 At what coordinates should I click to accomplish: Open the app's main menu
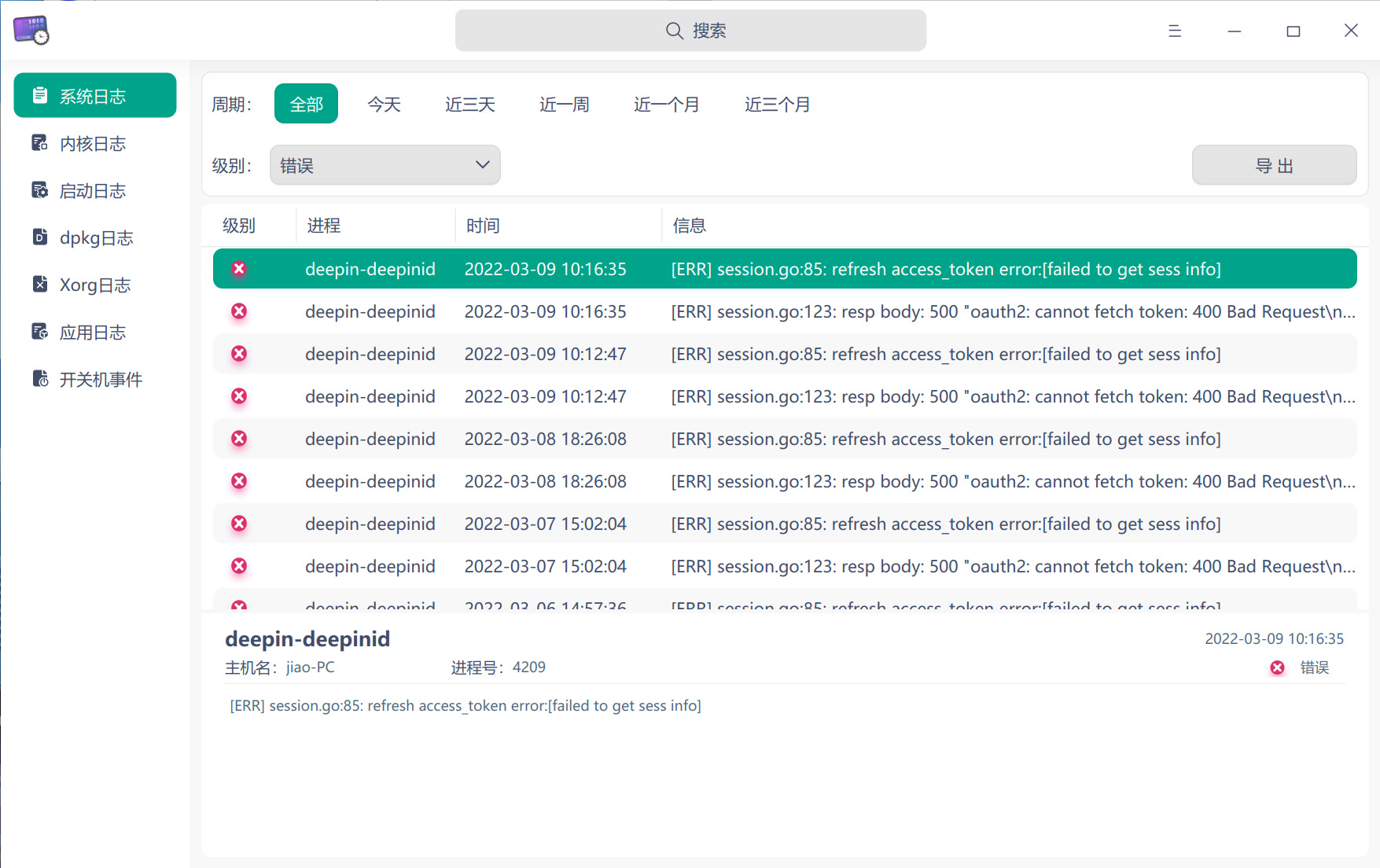coord(1175,30)
